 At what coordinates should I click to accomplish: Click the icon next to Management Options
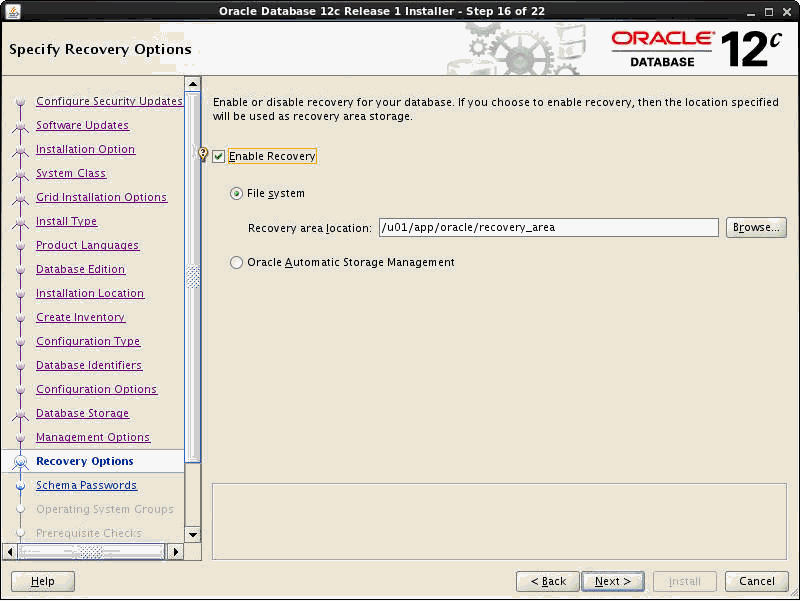tap(20, 437)
